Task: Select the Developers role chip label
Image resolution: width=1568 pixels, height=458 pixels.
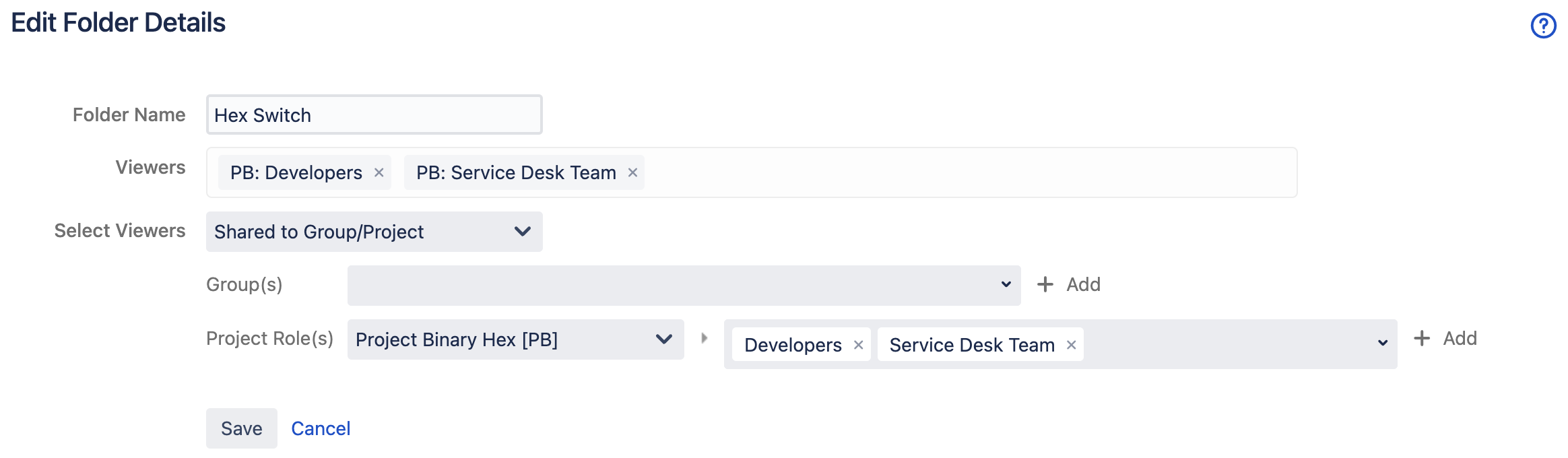Action: 792,346
